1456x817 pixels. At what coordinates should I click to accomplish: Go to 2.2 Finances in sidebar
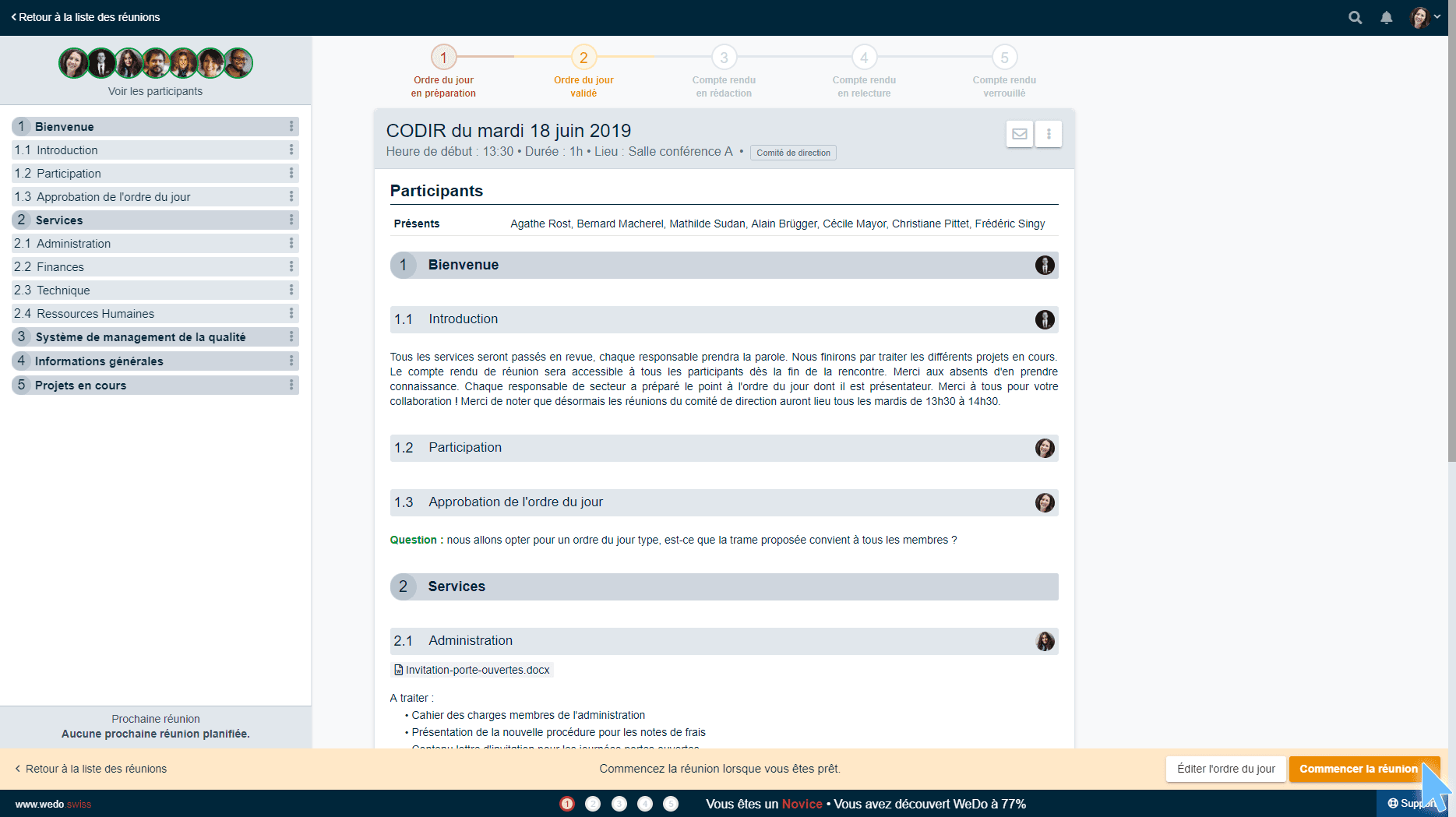tap(155, 266)
